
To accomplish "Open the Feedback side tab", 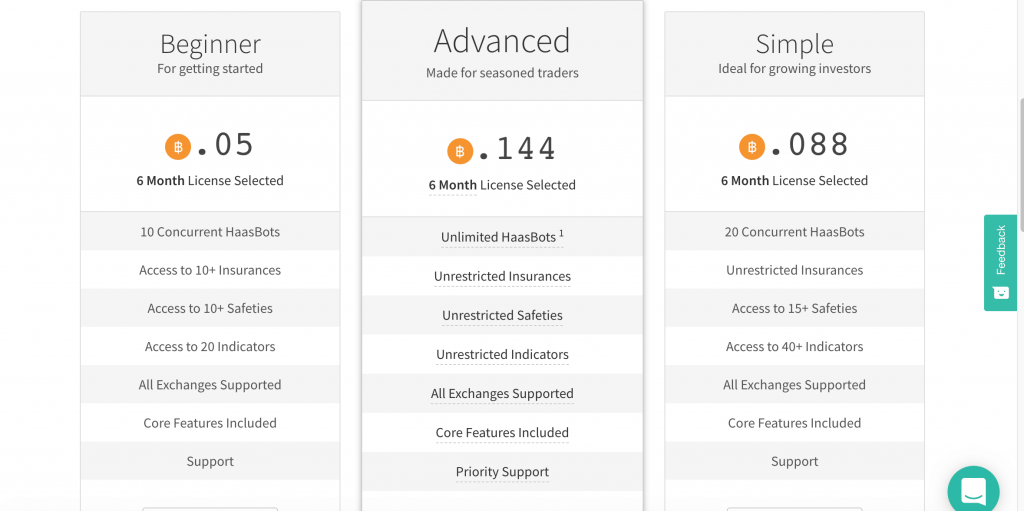I will 1000,263.
